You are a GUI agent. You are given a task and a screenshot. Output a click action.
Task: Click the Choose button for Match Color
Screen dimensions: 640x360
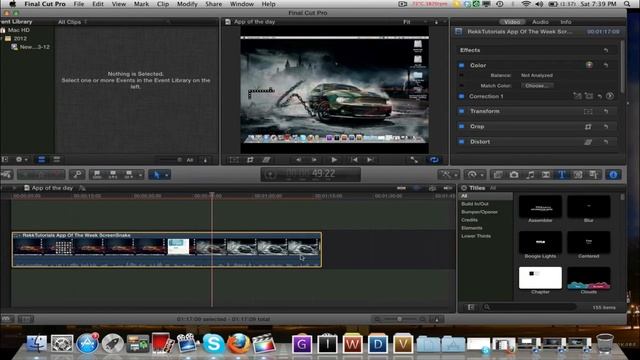[x=537, y=86]
